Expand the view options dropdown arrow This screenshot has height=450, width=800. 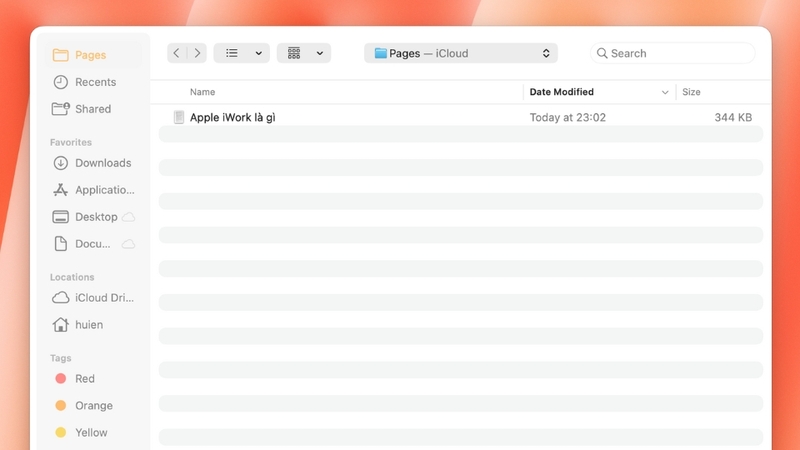pos(259,53)
